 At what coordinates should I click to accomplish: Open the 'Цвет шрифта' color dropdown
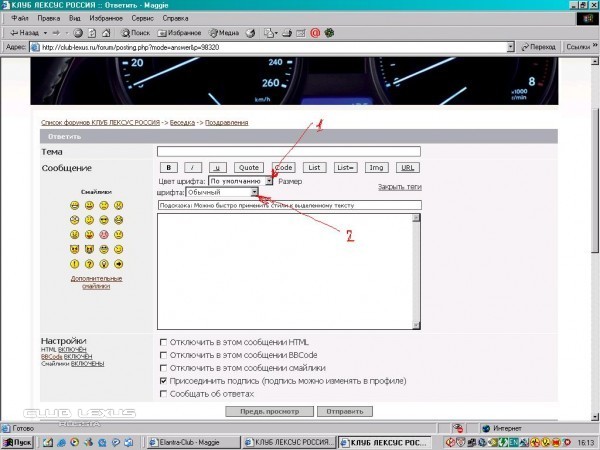coord(269,181)
